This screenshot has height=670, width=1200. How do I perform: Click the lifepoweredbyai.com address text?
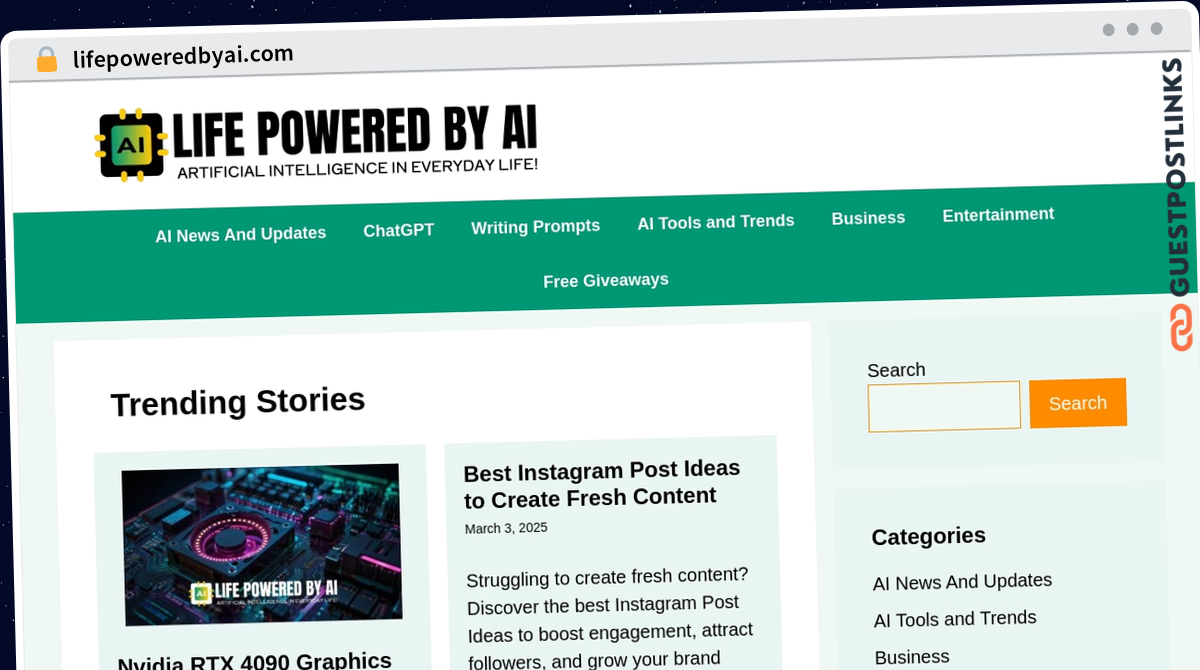pyautogui.click(x=183, y=56)
